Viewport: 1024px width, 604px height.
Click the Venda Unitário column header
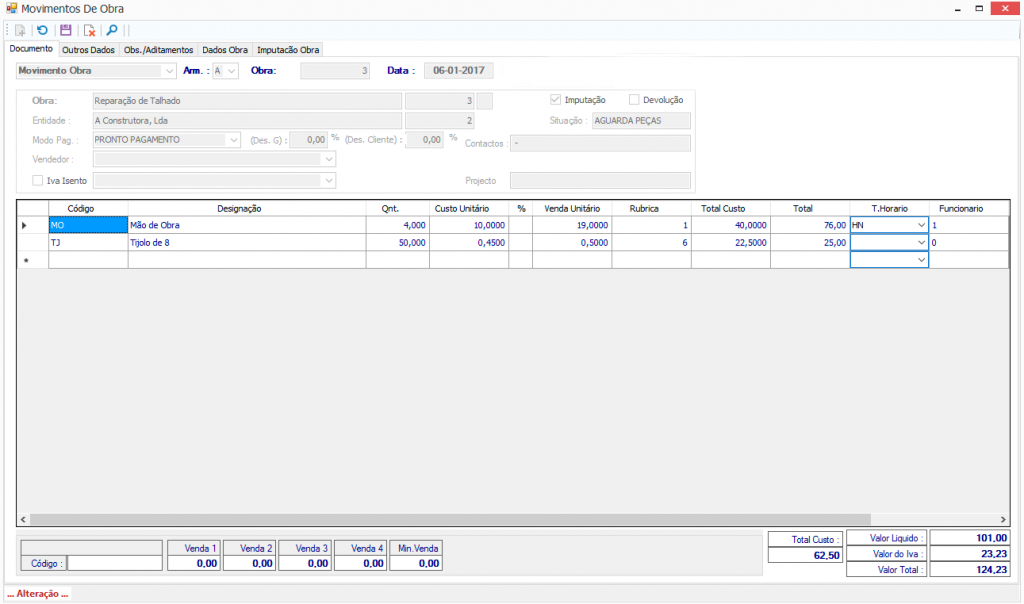[x=572, y=208]
